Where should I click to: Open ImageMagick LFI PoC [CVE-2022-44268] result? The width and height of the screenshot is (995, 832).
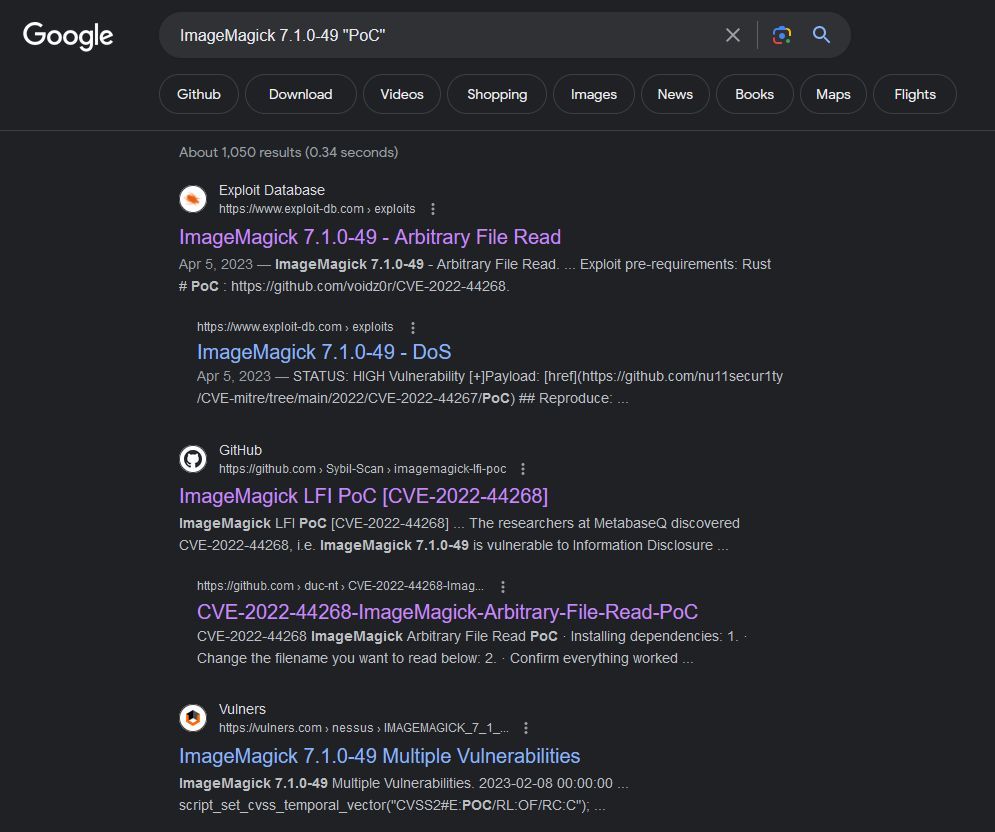click(x=364, y=496)
